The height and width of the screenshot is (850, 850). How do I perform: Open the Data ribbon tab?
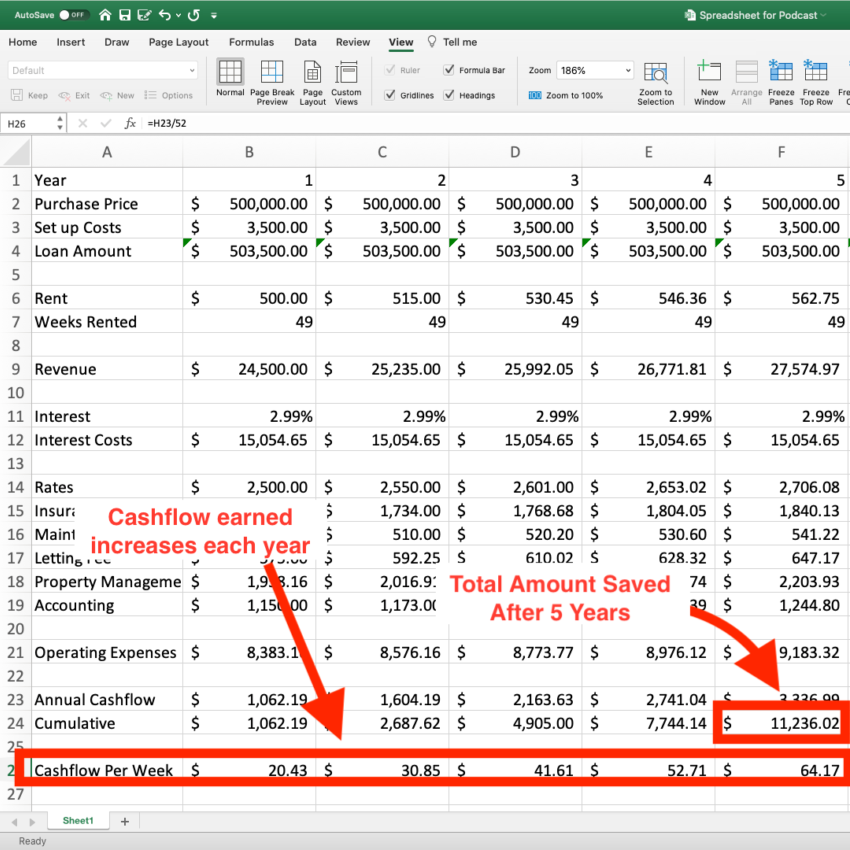pos(305,42)
